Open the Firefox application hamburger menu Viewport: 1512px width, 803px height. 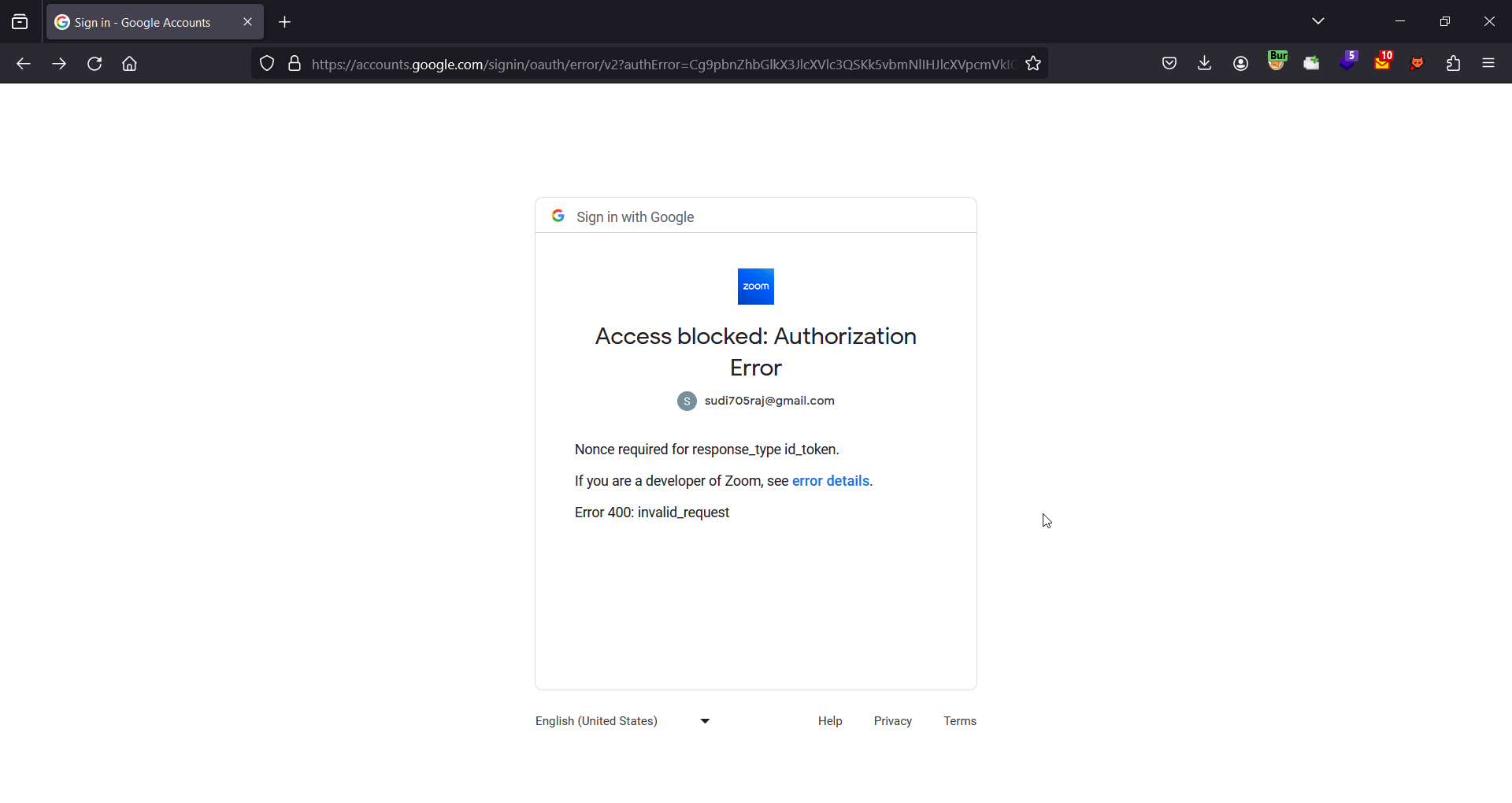tap(1488, 64)
